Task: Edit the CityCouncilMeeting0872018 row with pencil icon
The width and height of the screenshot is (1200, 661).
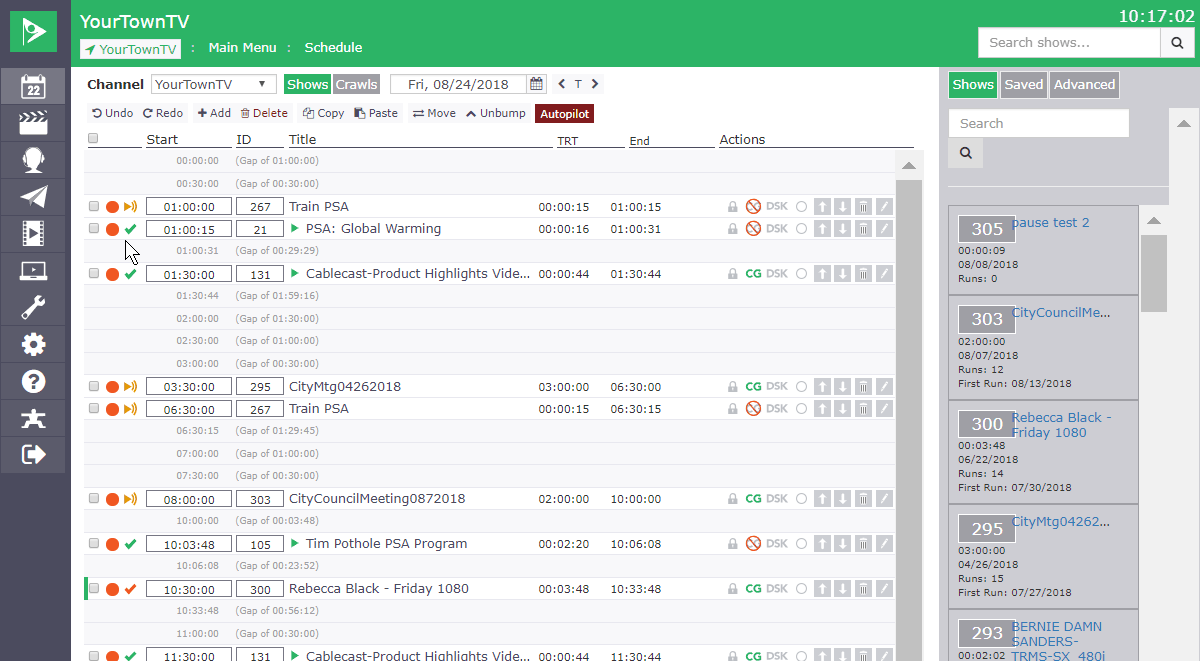Action: point(885,499)
